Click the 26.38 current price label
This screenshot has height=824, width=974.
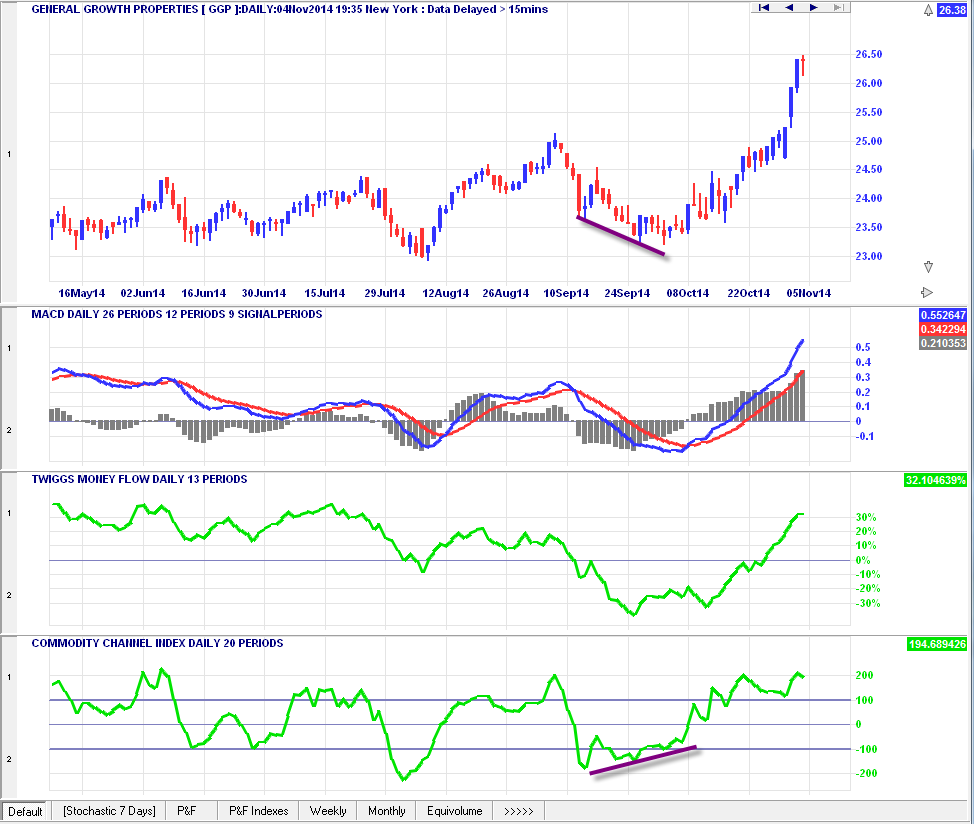point(952,10)
